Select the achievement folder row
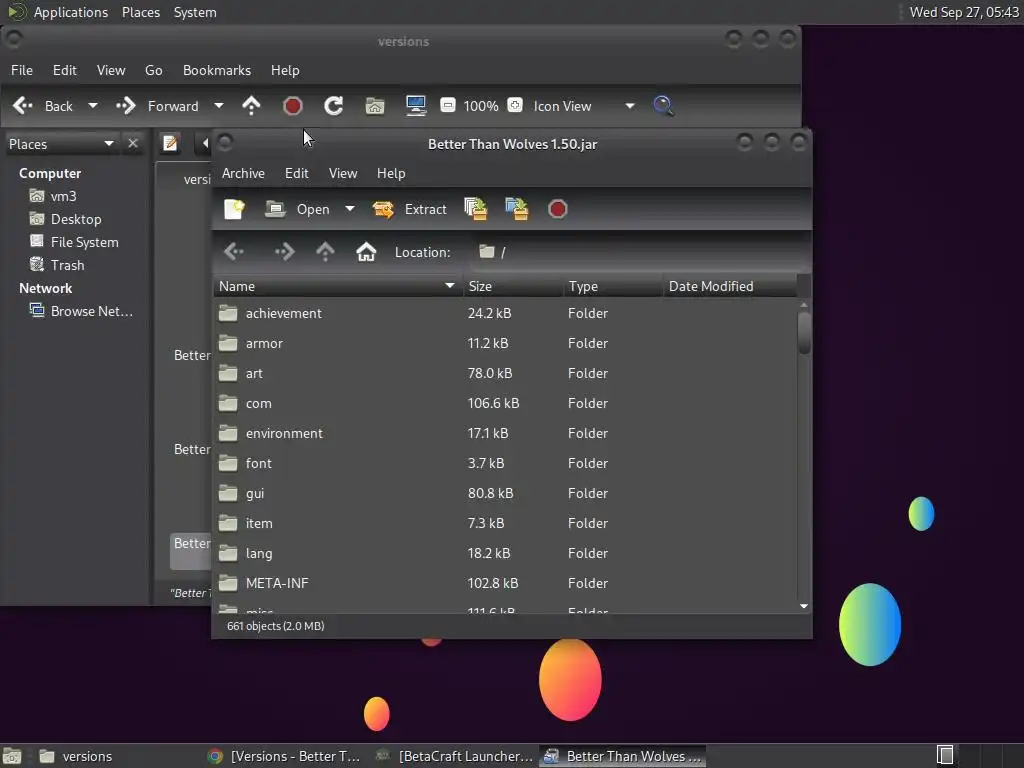This screenshot has width=1024, height=768. (505, 313)
